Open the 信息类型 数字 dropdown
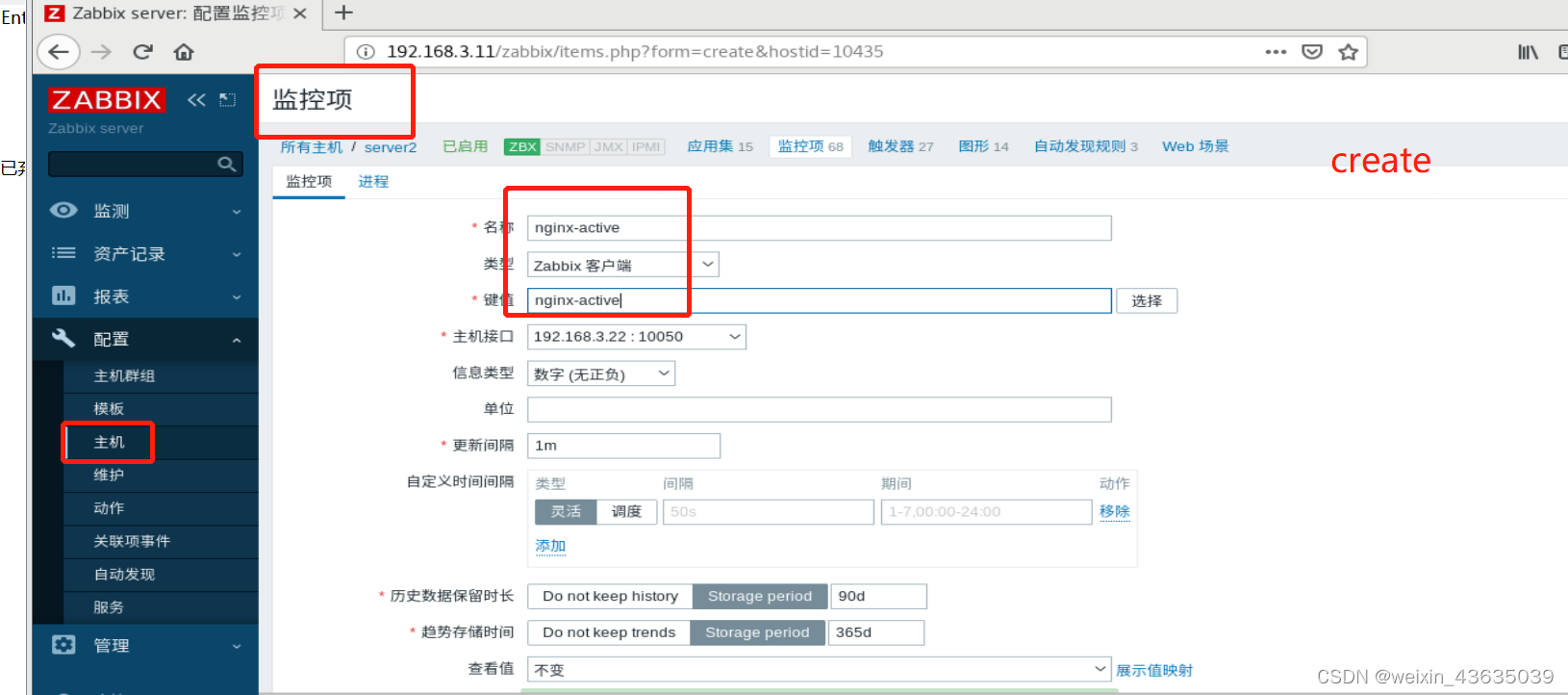Image resolution: width=1568 pixels, height=695 pixels. (x=601, y=373)
